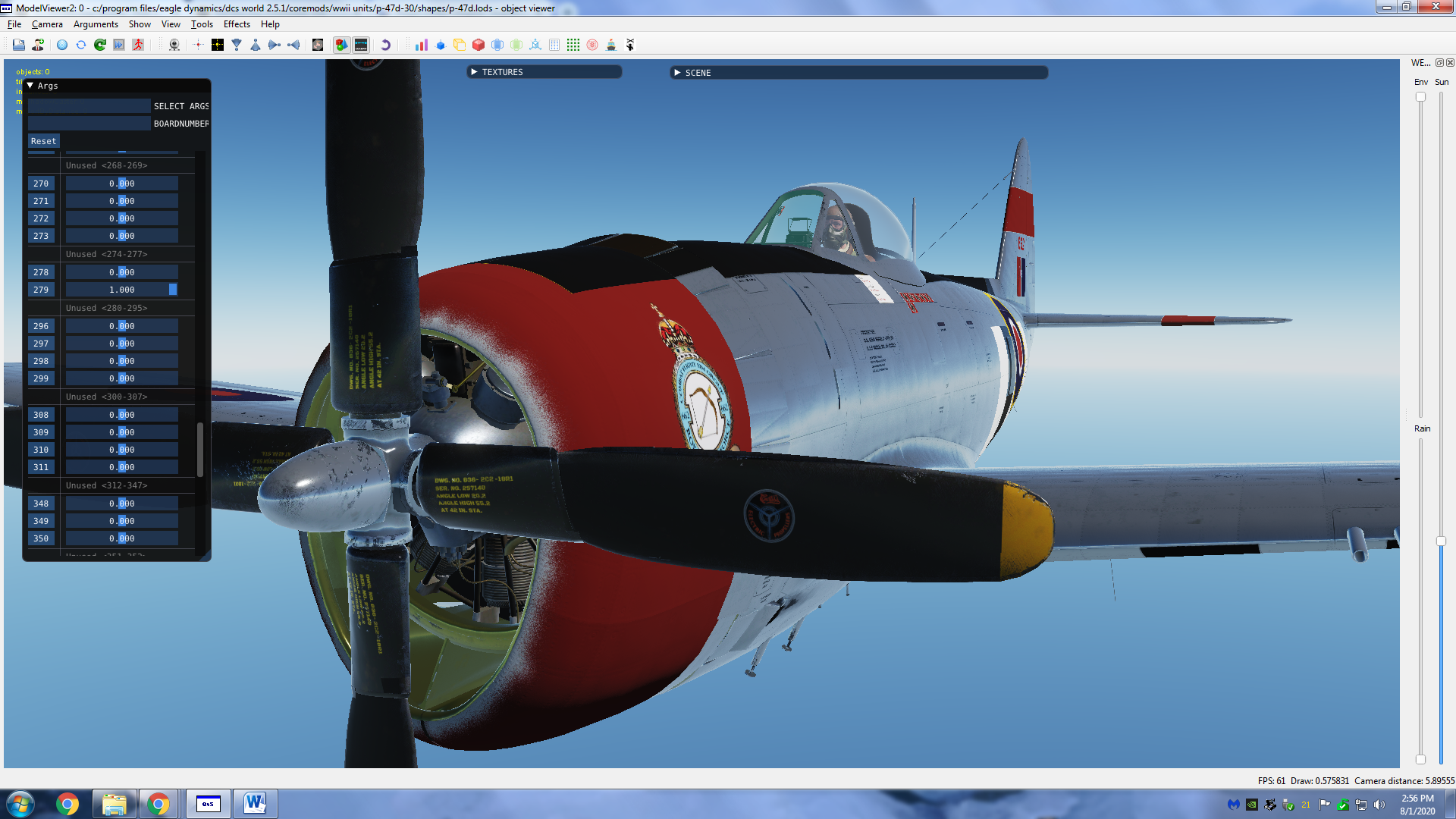Click the bar chart statistics icon
Viewport: 1456px width, 819px height.
point(421,45)
